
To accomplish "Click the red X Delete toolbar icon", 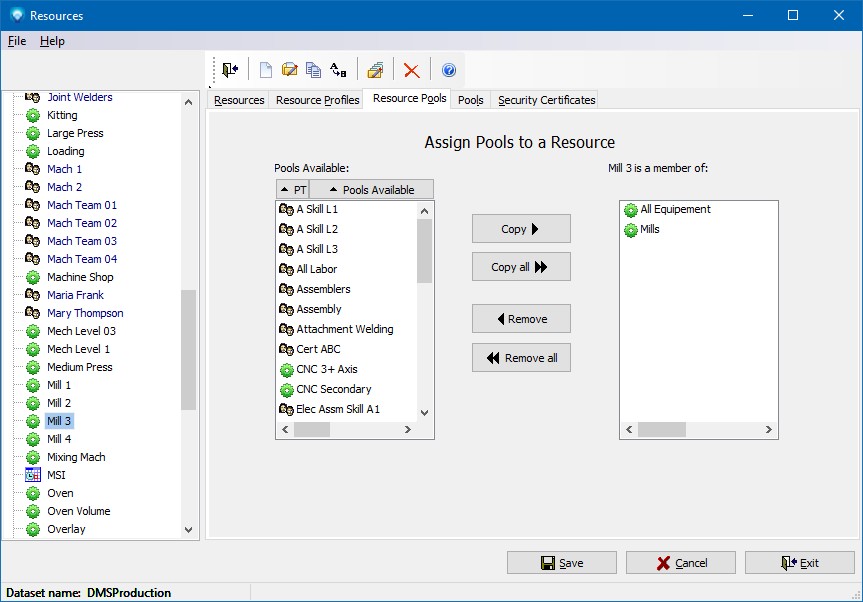I will point(411,70).
